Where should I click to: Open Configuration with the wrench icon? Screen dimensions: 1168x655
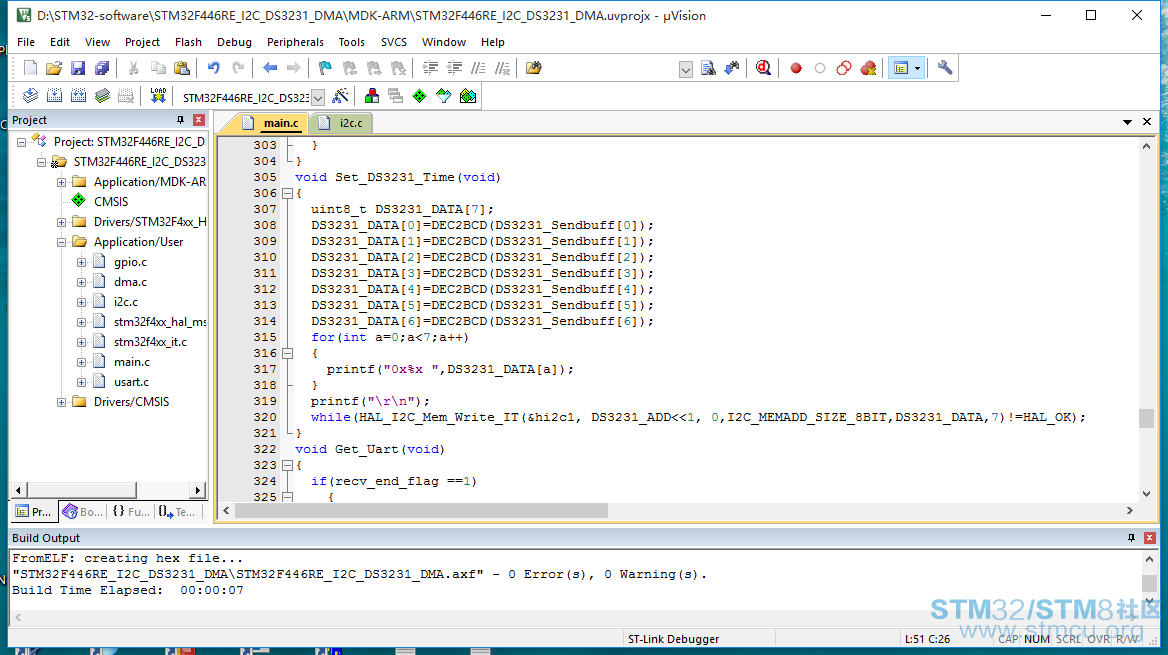click(945, 68)
